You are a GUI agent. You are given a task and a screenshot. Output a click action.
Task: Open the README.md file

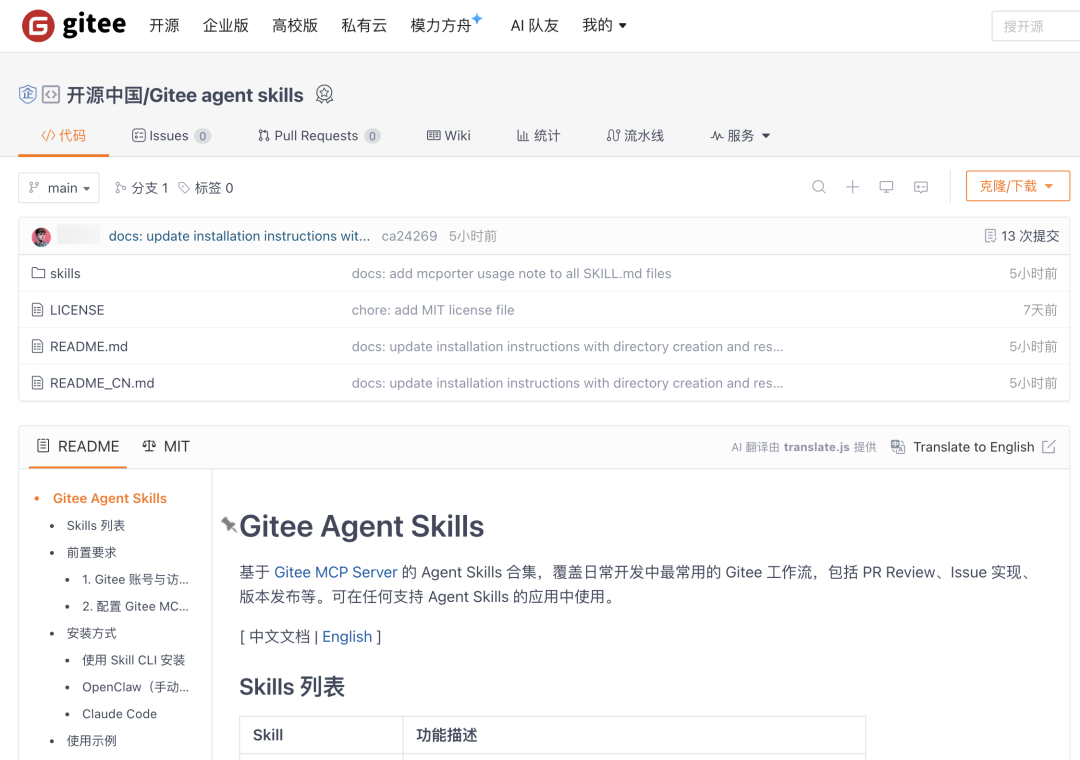[x=89, y=347]
